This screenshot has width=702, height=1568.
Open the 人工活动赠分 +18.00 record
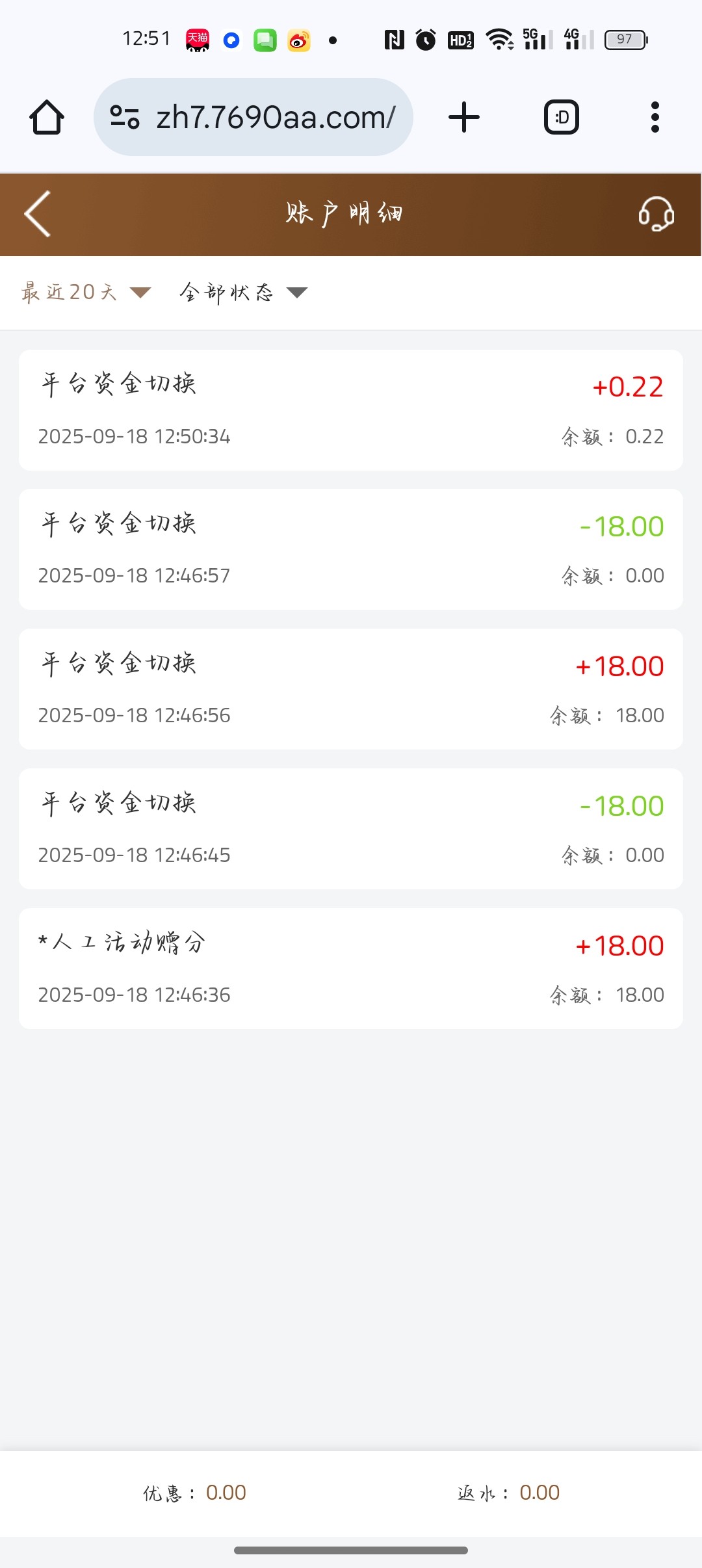point(351,969)
